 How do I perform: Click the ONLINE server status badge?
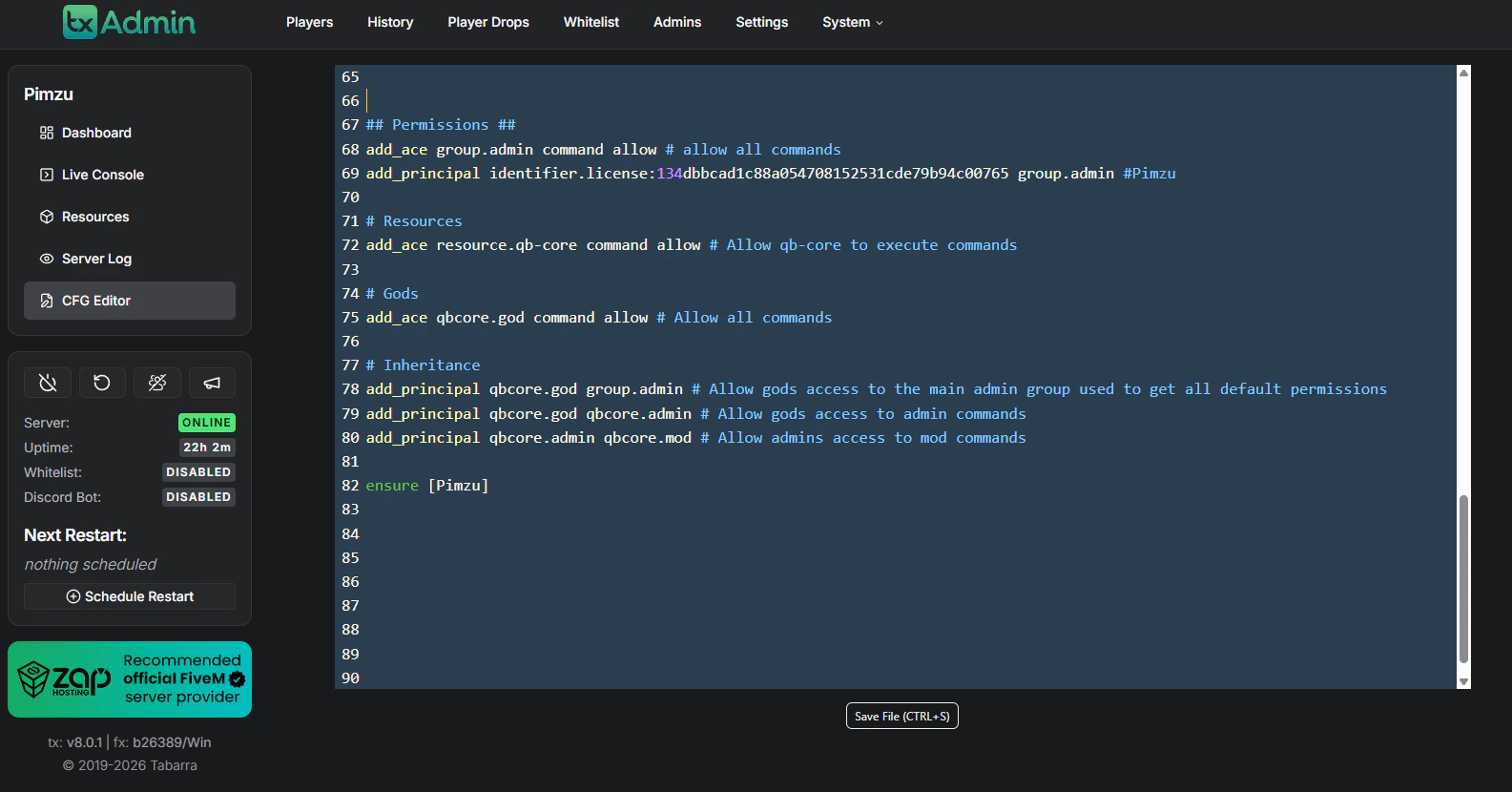(x=207, y=423)
